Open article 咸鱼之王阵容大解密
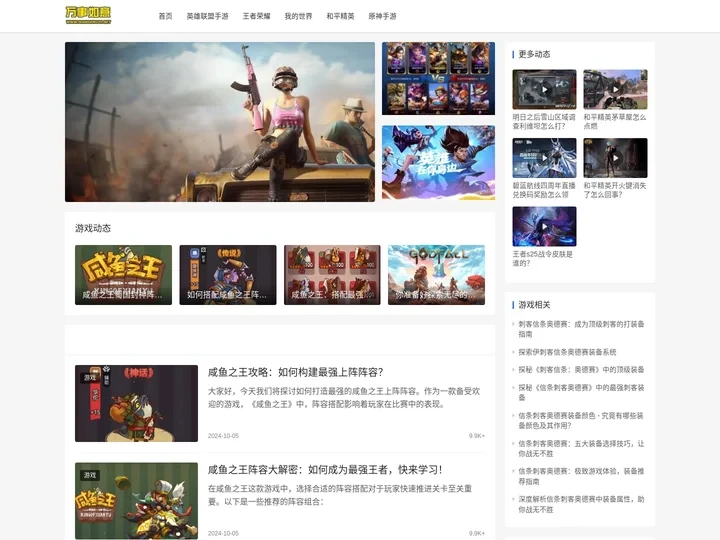This screenshot has height=540, width=720. click(x=325, y=470)
